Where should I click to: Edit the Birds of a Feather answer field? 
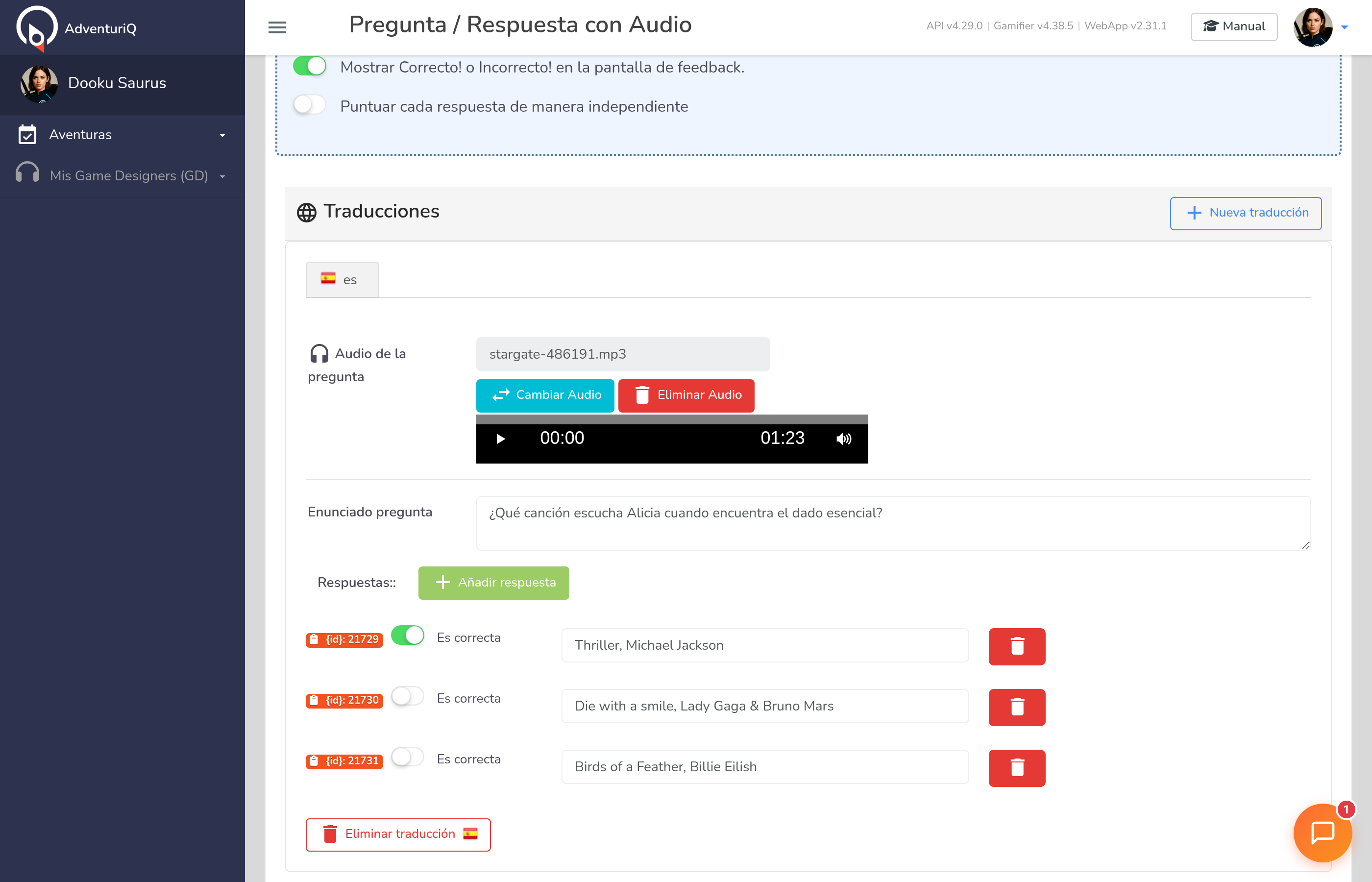[765, 767]
